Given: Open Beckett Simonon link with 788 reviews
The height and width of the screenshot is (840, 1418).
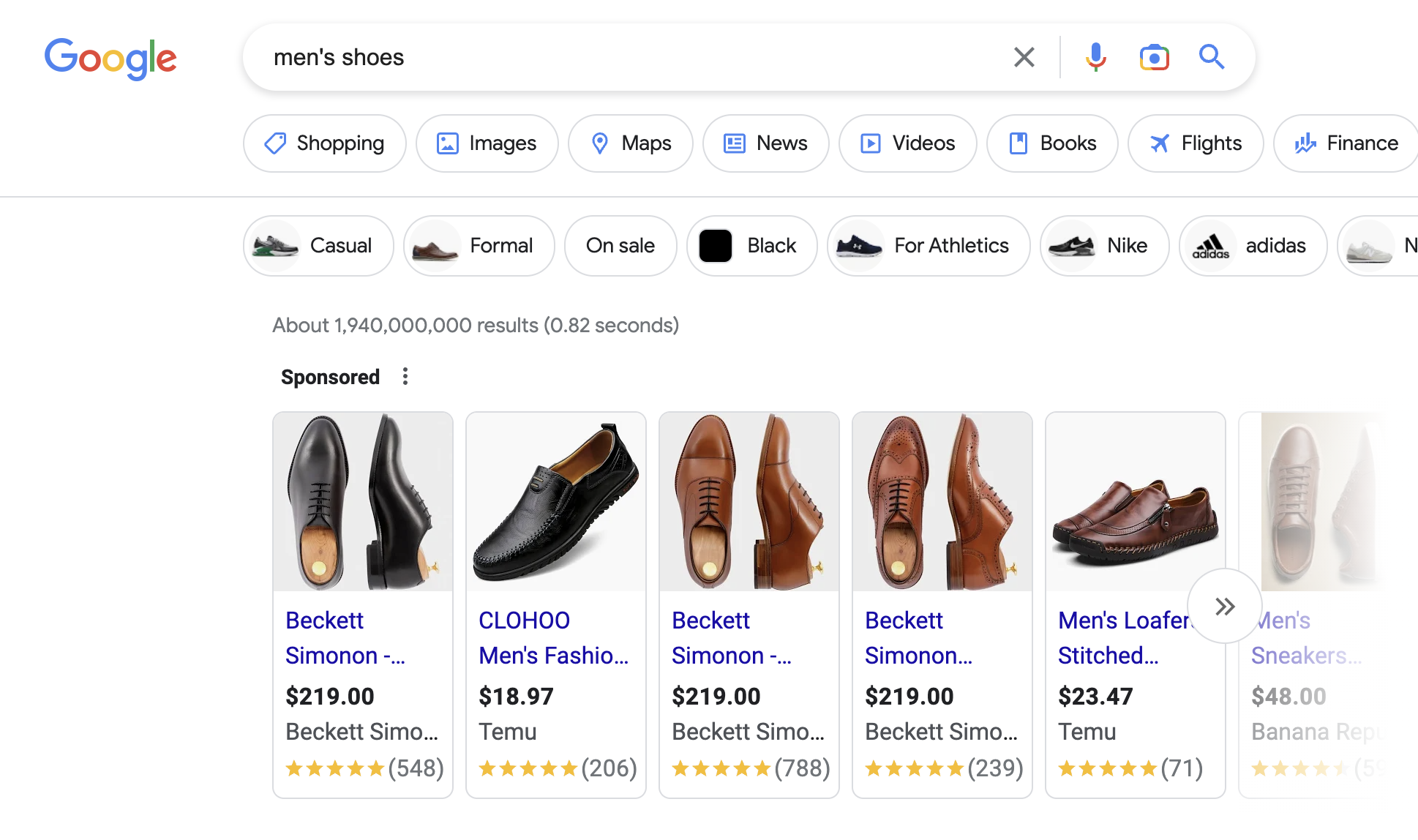Looking at the screenshot, I should 732,638.
